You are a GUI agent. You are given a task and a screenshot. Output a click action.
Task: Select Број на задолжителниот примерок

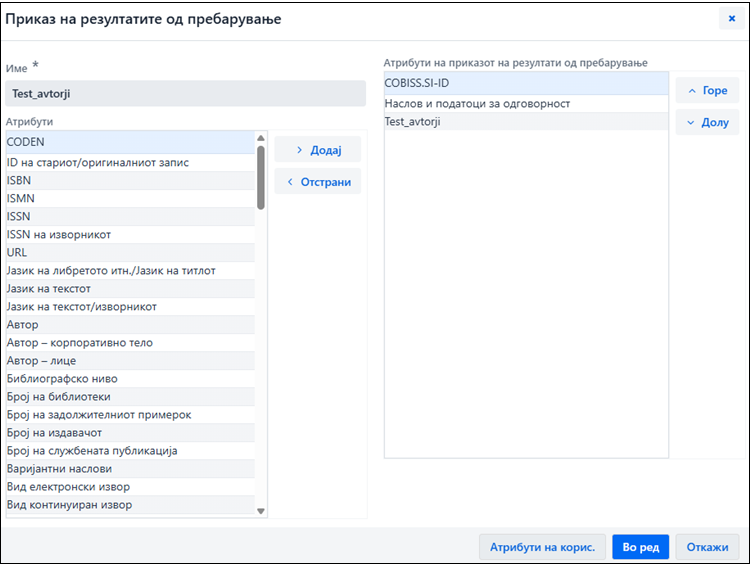[x=131, y=415]
